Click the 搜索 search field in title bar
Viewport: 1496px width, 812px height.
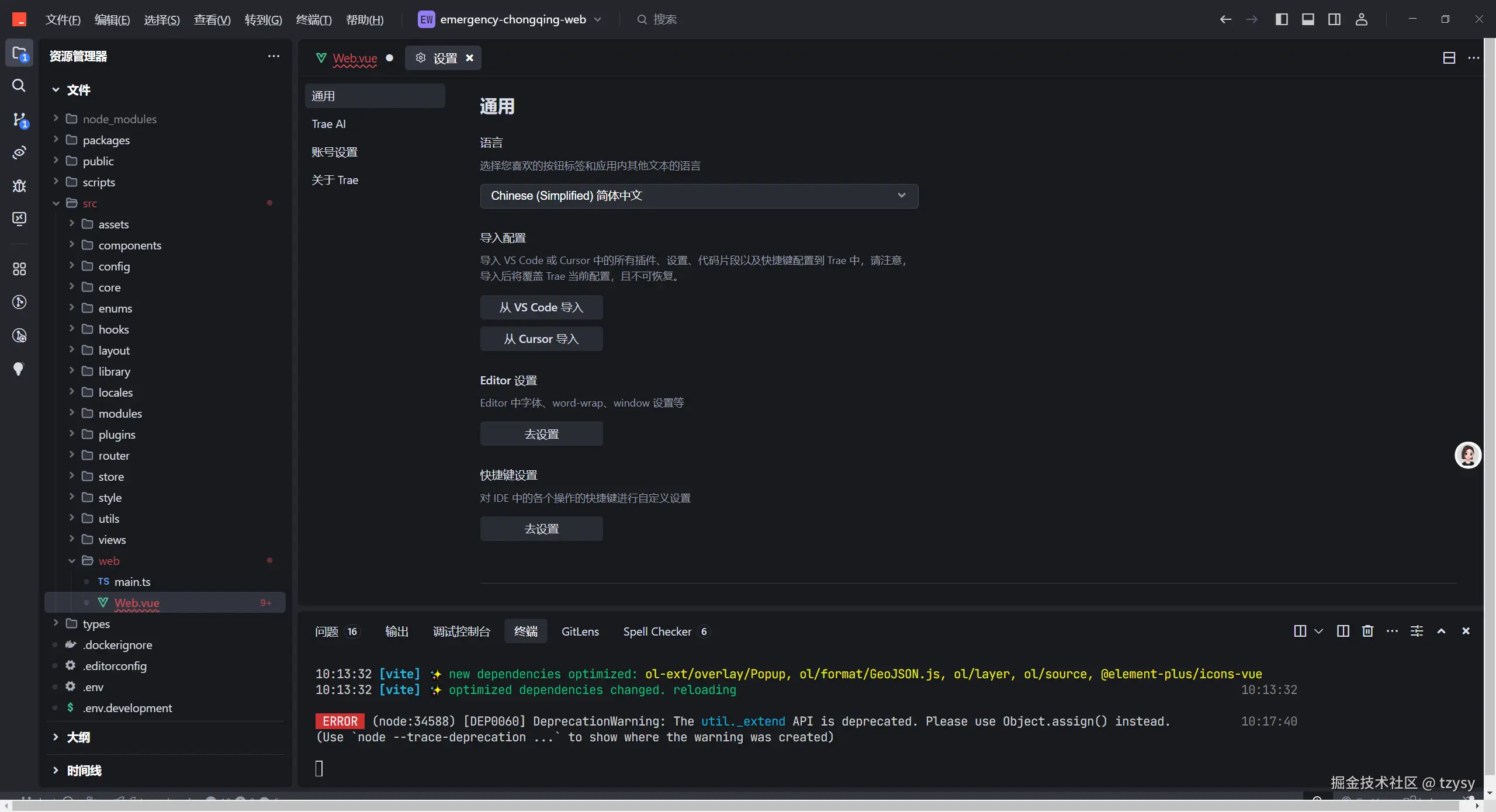coord(664,19)
